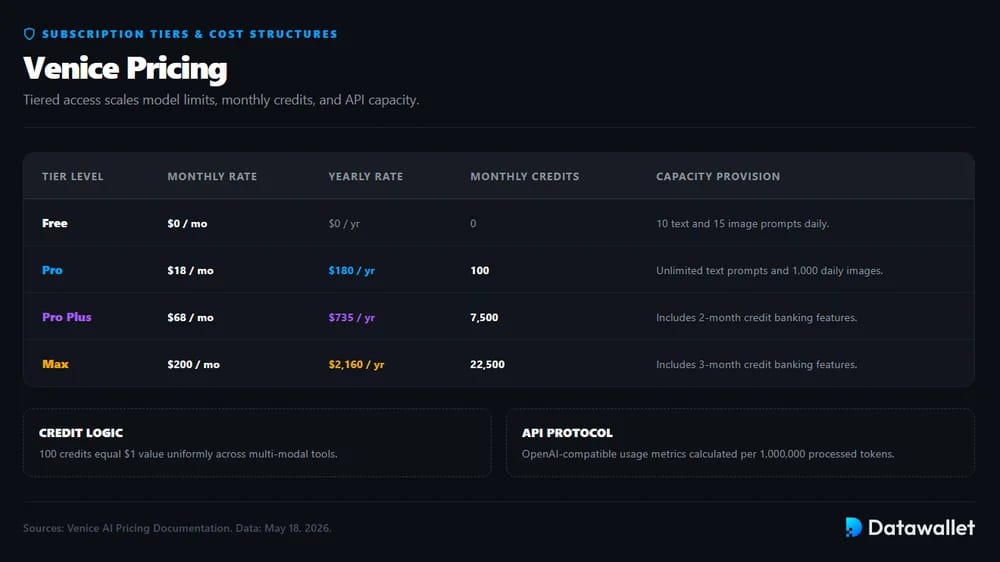Click the $0 / mo monthly rate
Screen dimensions: 1000x562
(188, 224)
